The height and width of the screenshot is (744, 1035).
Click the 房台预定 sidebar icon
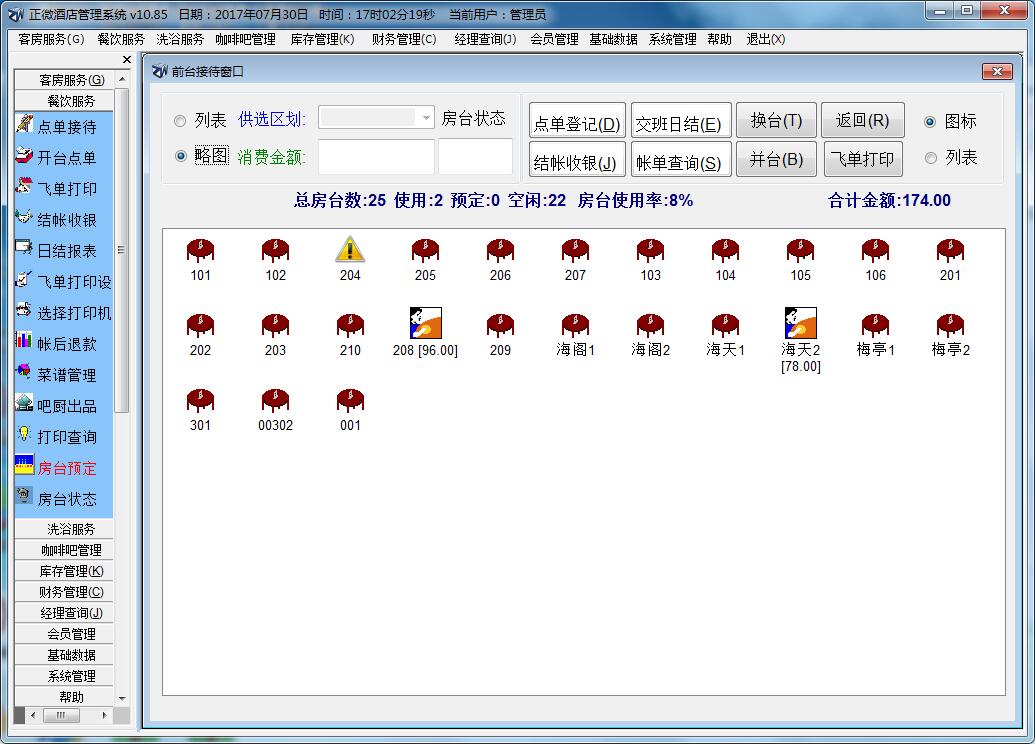click(25, 467)
